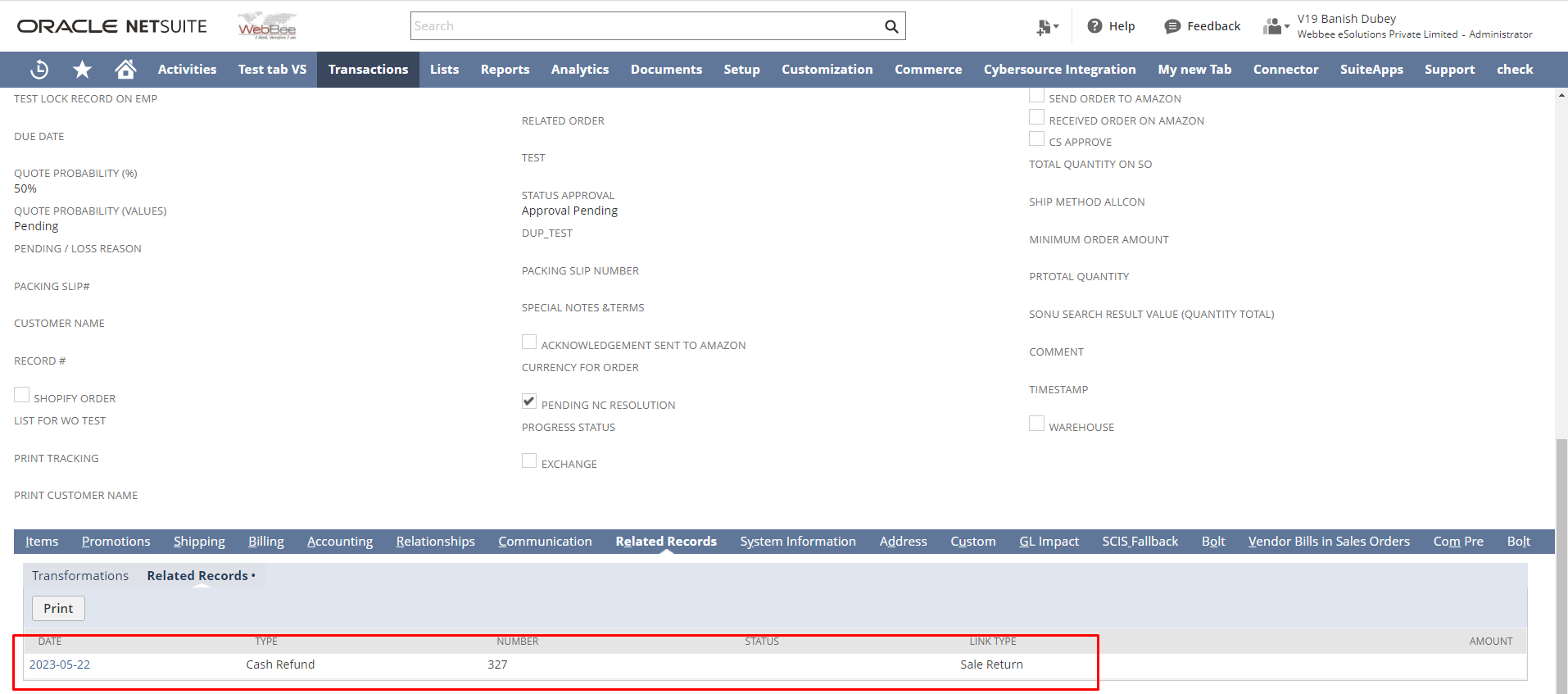The width and height of the screenshot is (1568, 694).
Task: Open the Customization menu
Action: pyautogui.click(x=827, y=70)
